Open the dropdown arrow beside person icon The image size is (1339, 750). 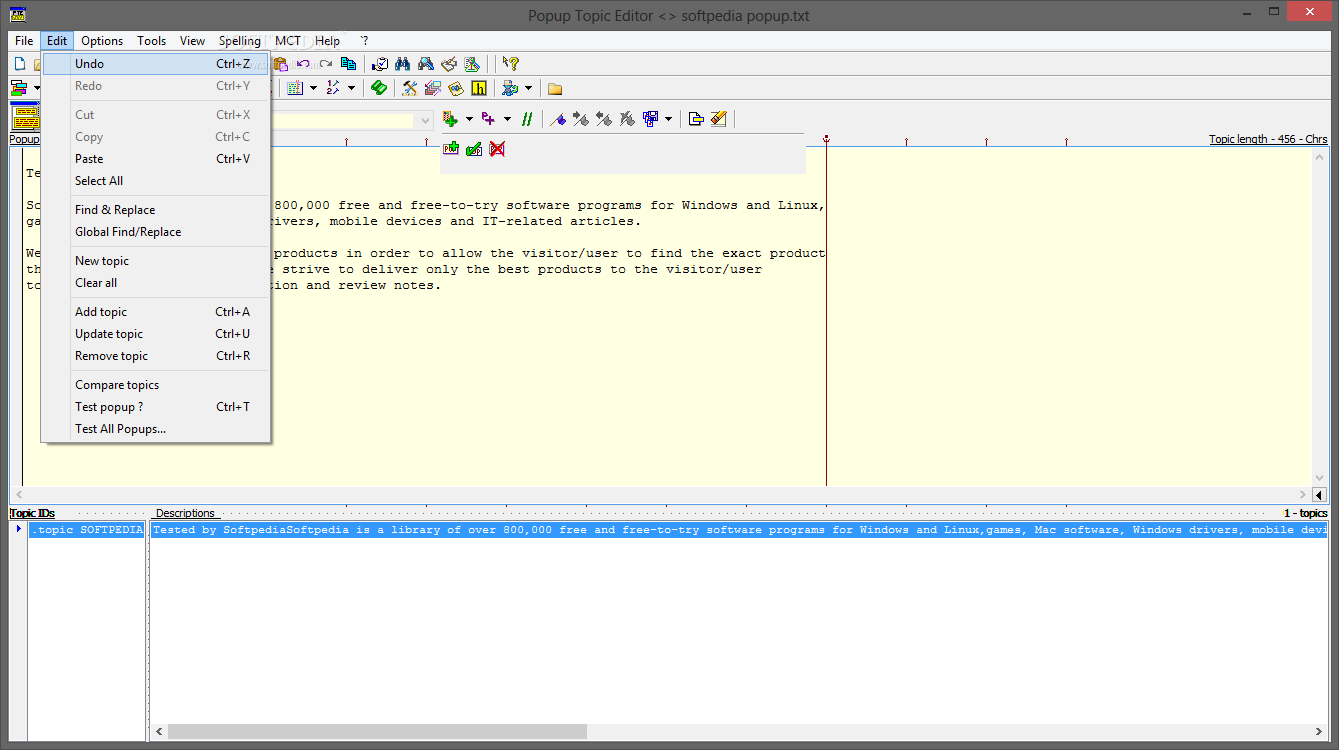coord(528,88)
